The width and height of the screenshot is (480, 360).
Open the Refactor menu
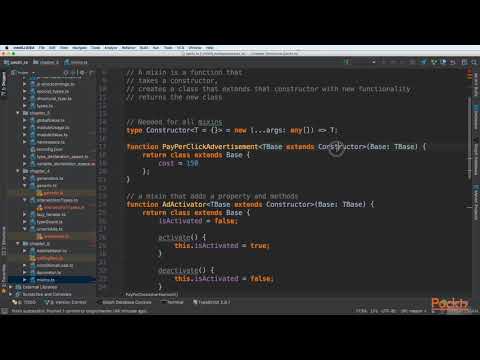129,48
